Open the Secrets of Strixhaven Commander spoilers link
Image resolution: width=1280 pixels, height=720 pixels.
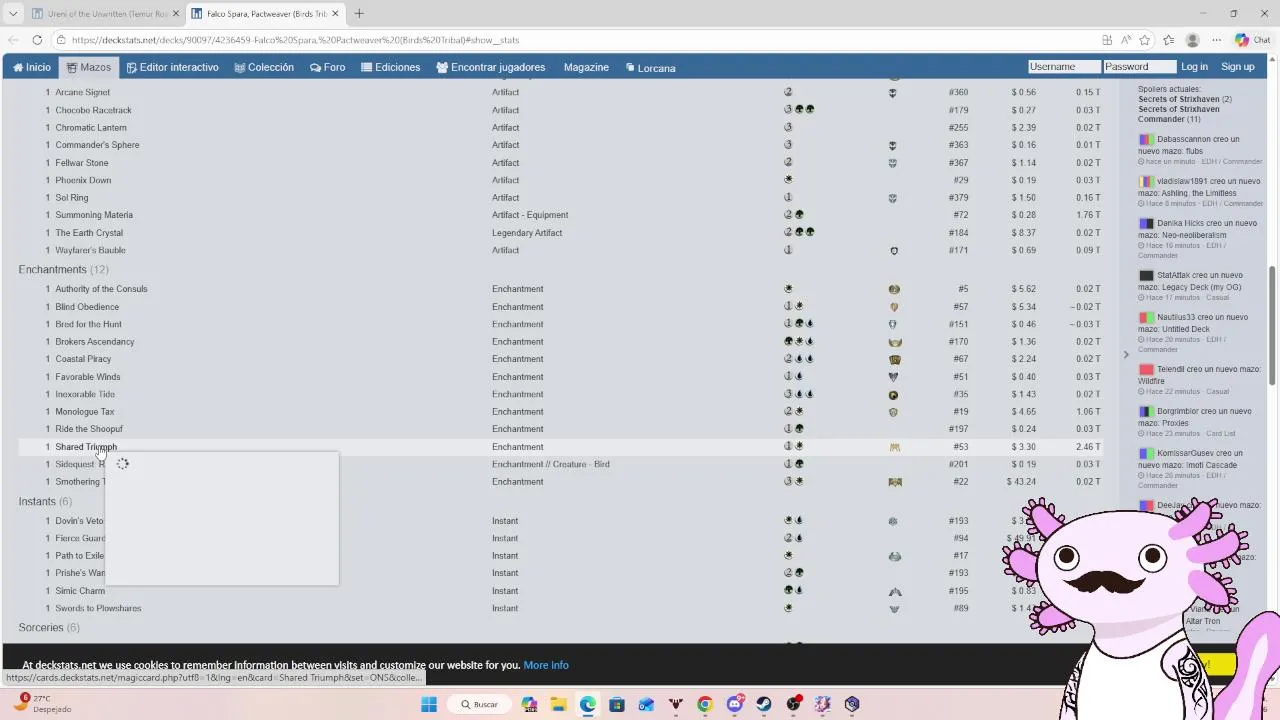point(1178,114)
